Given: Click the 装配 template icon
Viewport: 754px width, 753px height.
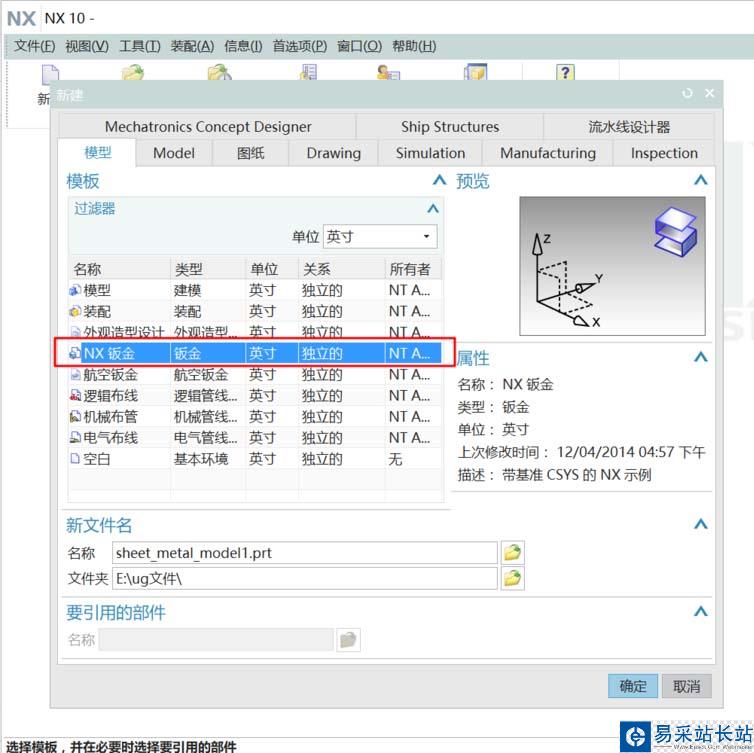Looking at the screenshot, I should (x=75, y=311).
